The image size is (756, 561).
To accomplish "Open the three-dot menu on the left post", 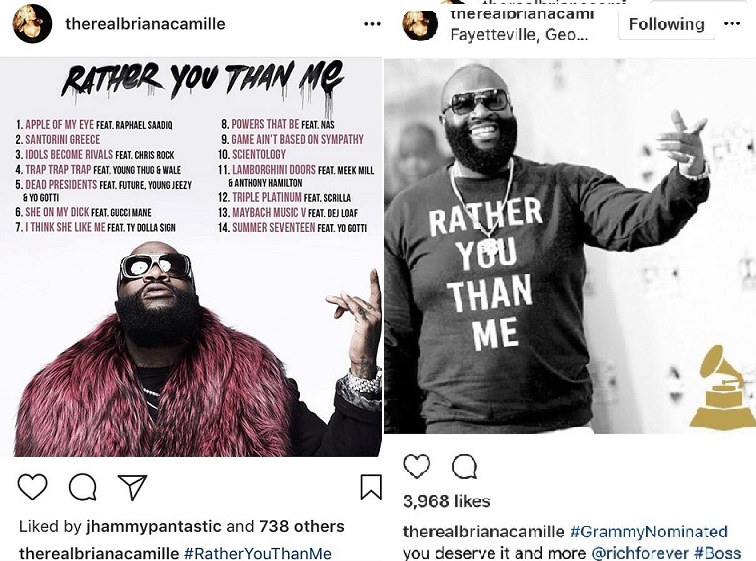I will (372, 24).
